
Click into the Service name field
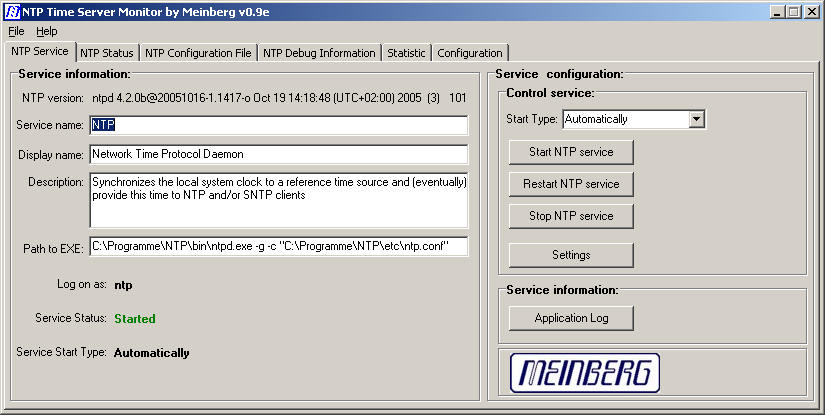278,125
